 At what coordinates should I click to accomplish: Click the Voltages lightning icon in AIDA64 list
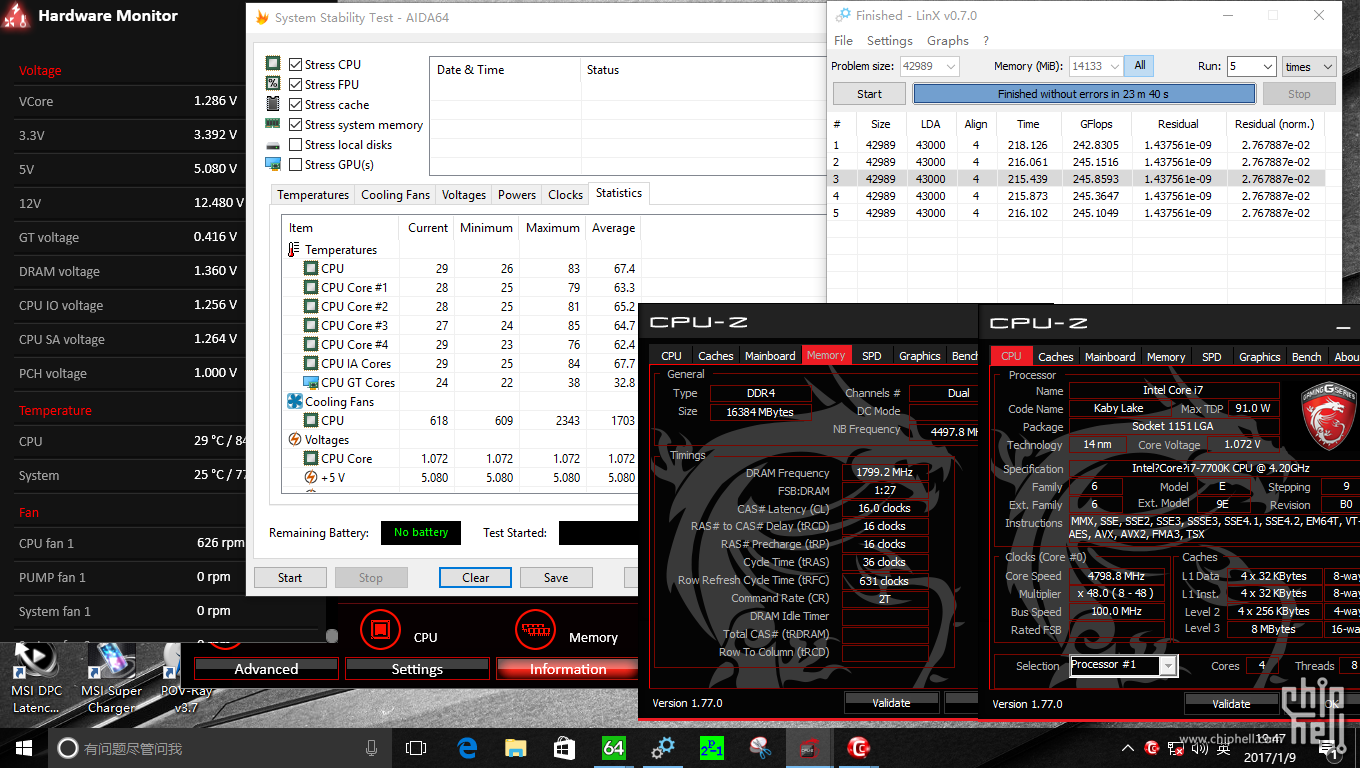pos(295,439)
